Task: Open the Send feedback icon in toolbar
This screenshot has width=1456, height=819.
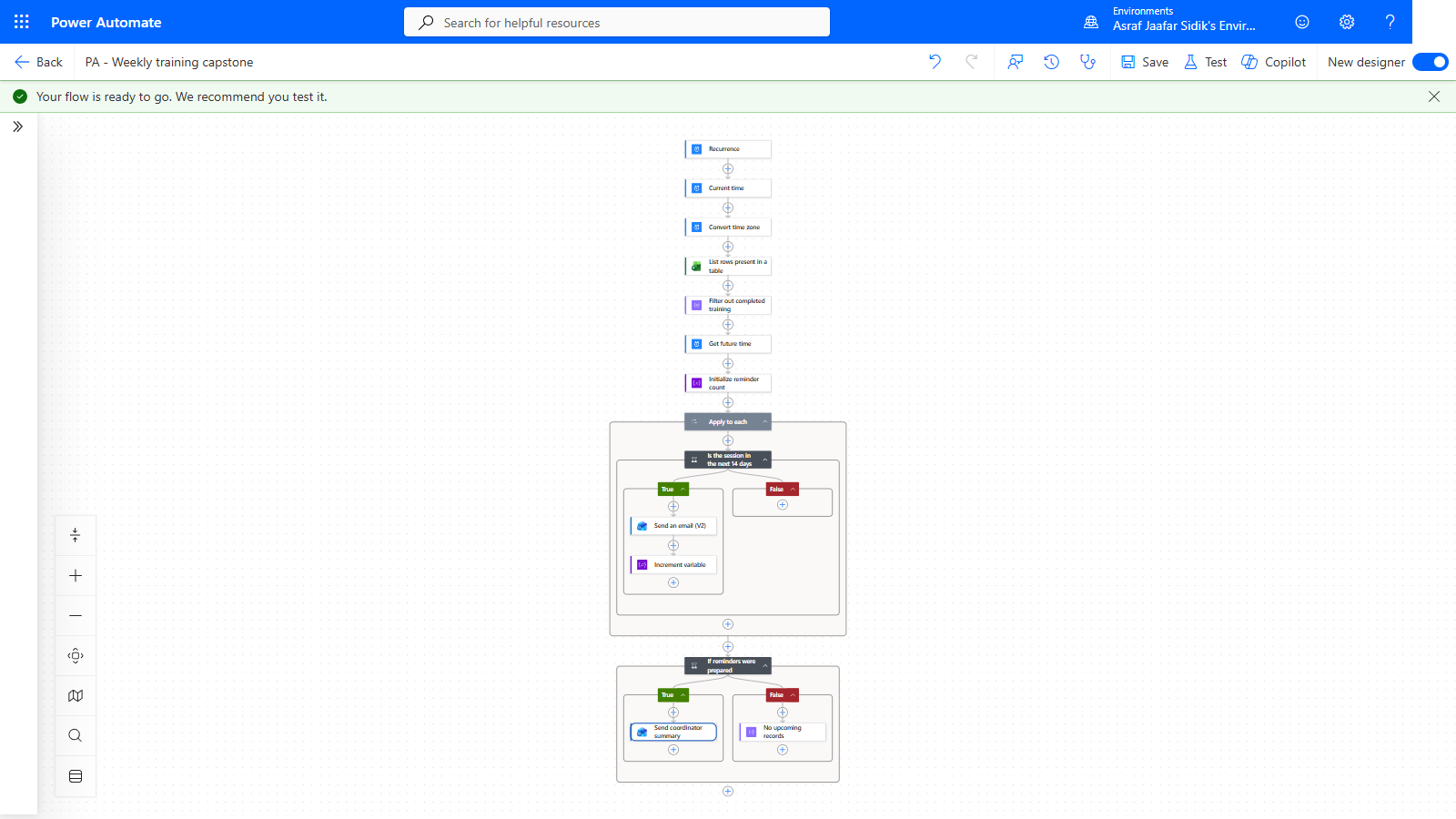Action: (x=1016, y=62)
